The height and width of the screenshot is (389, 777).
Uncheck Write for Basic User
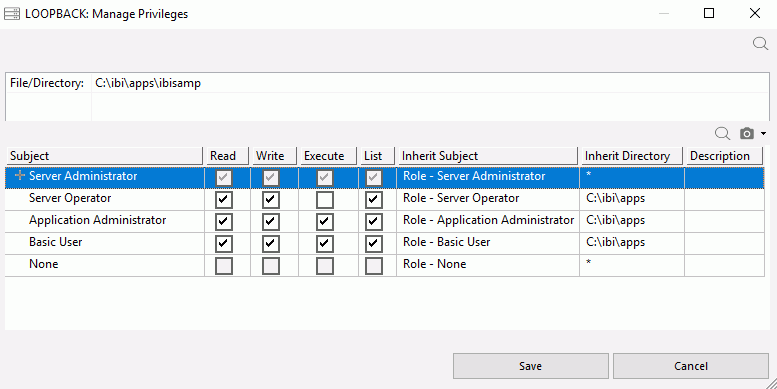tap(271, 244)
